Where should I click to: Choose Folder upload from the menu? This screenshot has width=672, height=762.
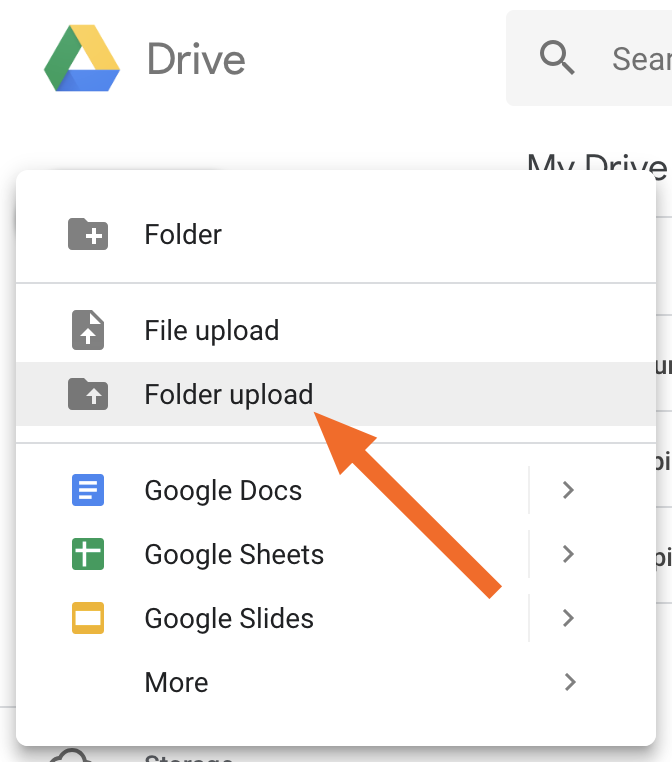(336, 394)
